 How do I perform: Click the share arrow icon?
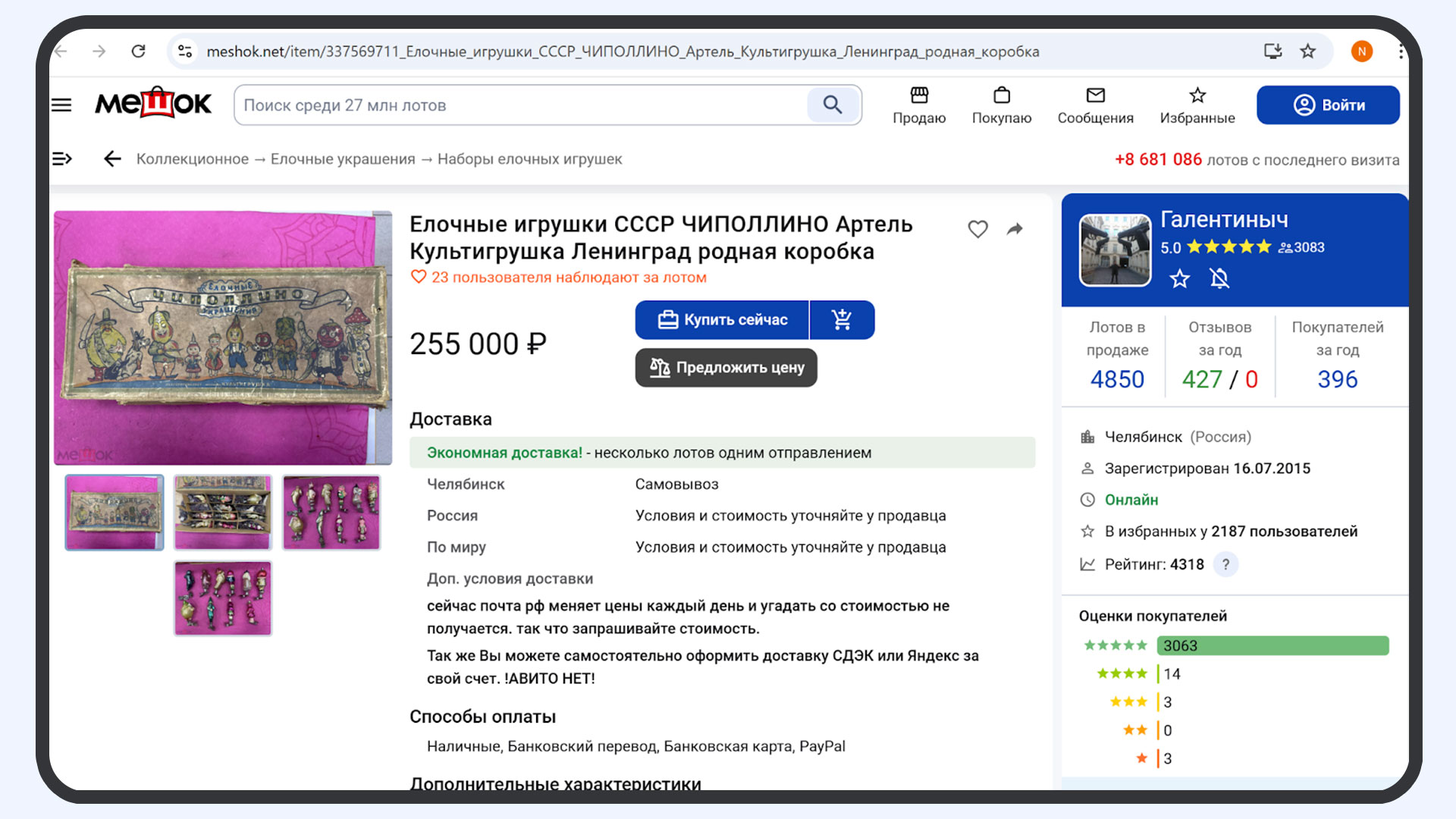point(1015,229)
